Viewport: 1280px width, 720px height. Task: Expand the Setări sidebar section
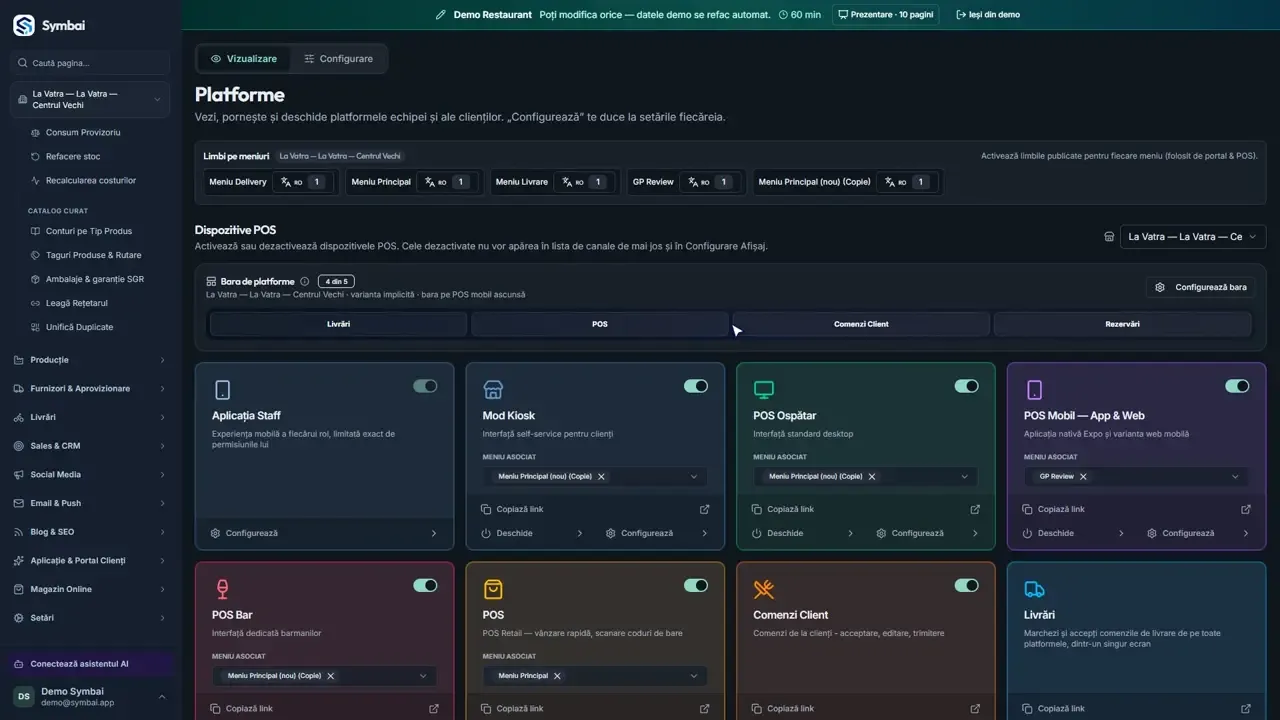click(90, 618)
